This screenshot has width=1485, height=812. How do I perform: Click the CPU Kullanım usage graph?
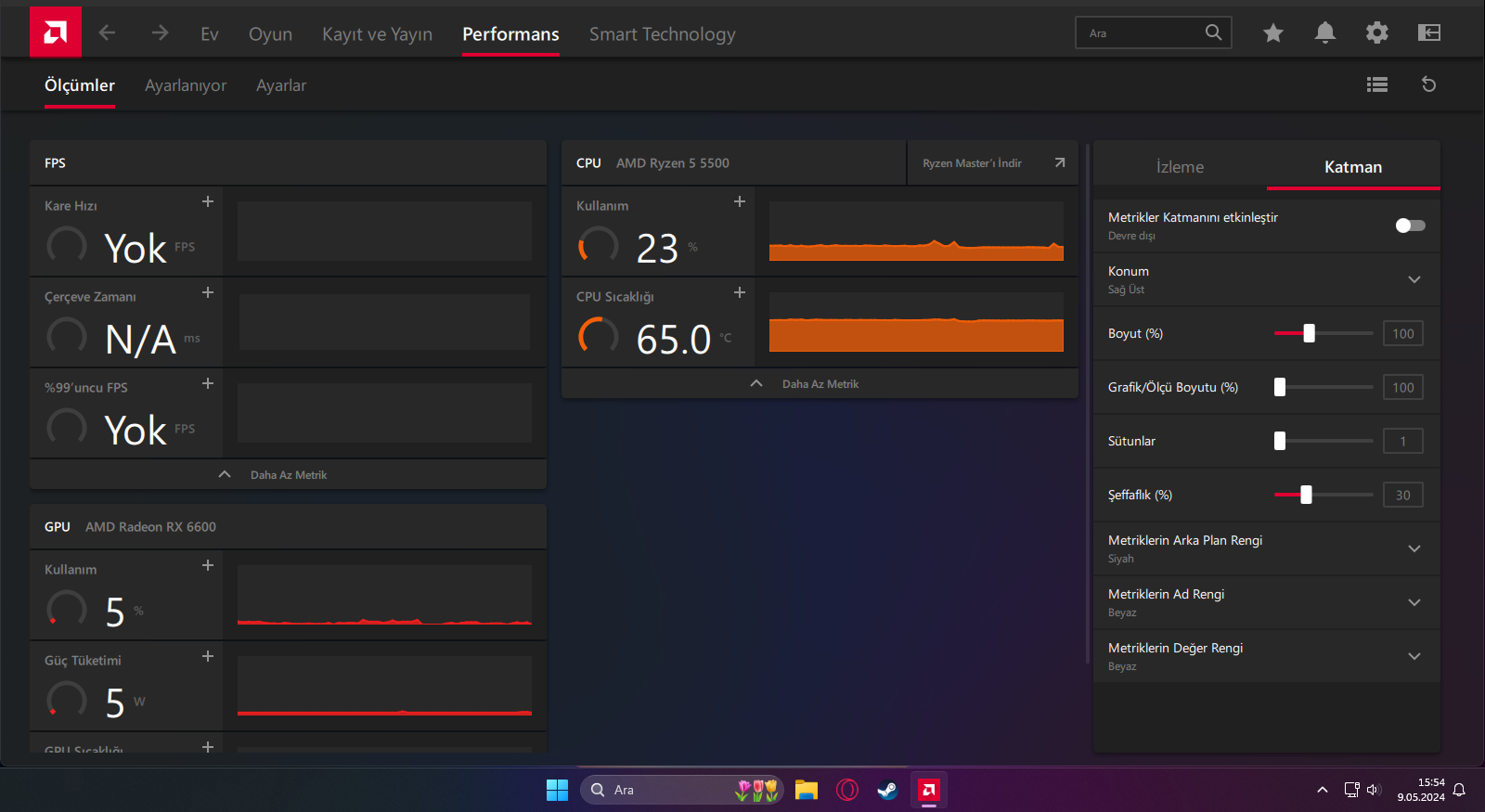[x=916, y=231]
